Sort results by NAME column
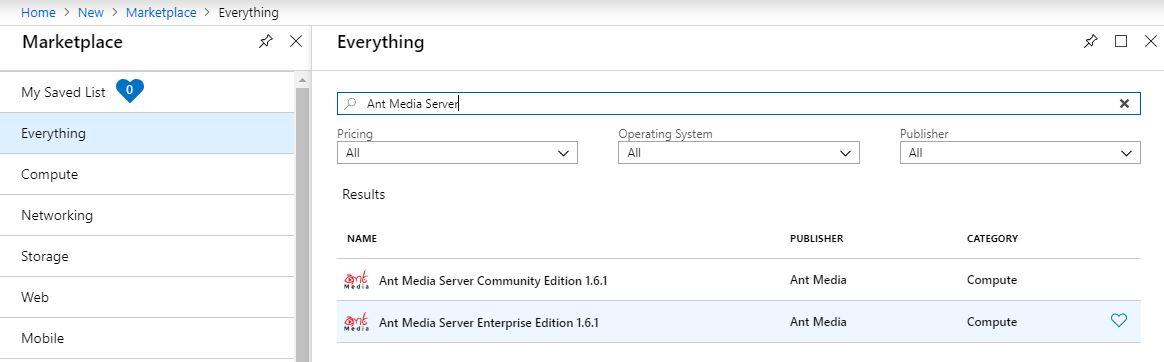 click(x=362, y=239)
